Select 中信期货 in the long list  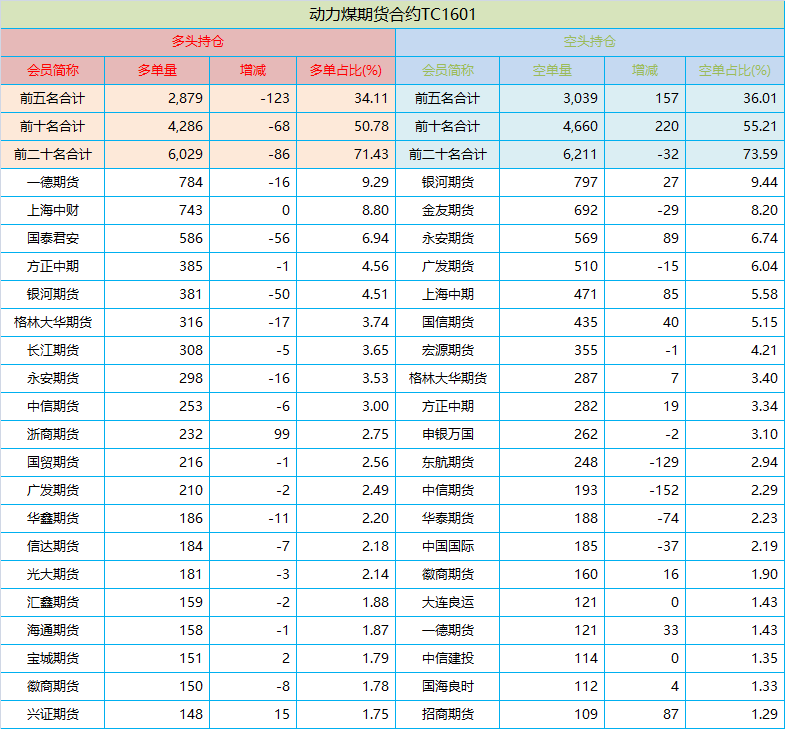coord(53,407)
